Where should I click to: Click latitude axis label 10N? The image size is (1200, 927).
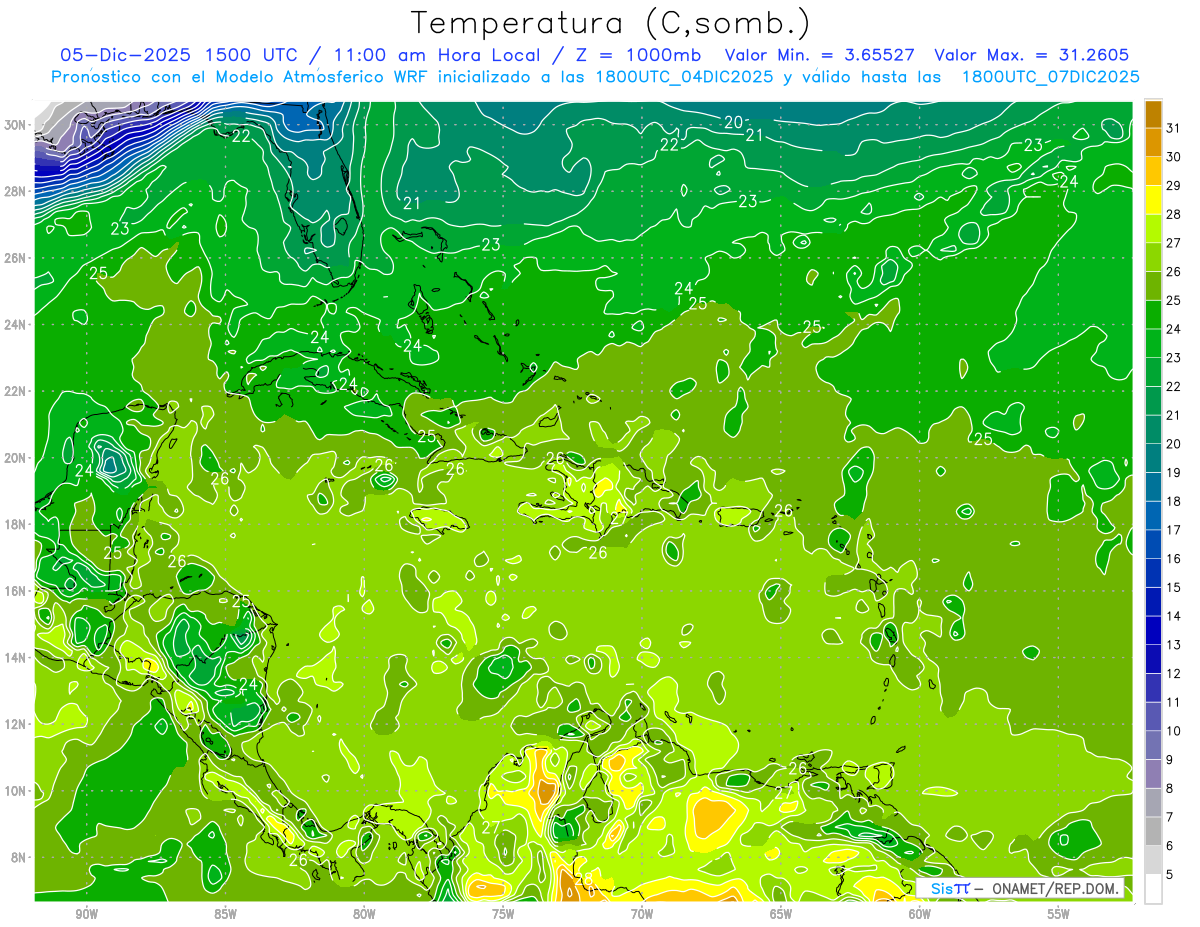(15, 791)
